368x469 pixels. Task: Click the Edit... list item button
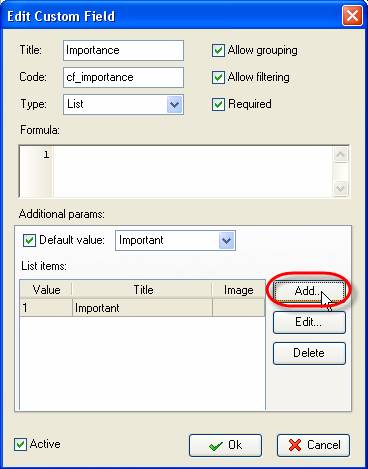coord(309,322)
